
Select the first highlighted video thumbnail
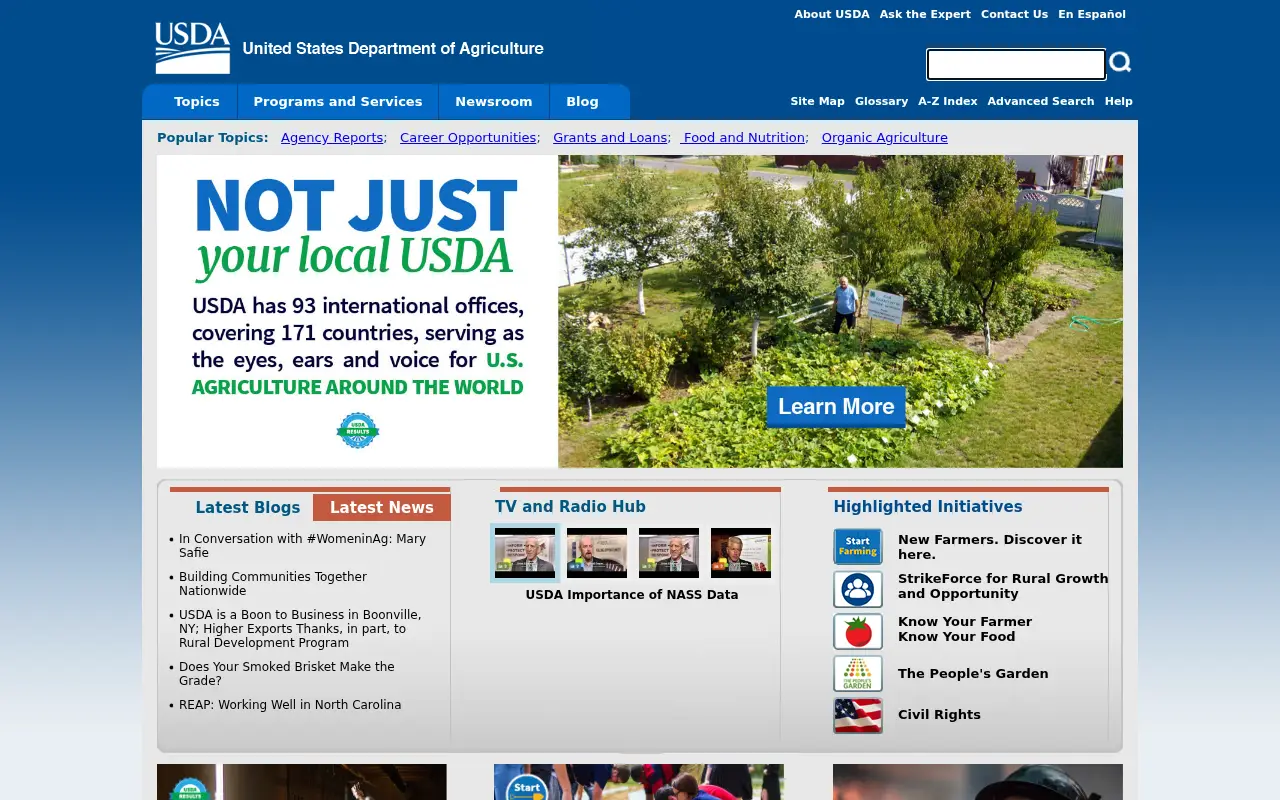[525, 553]
